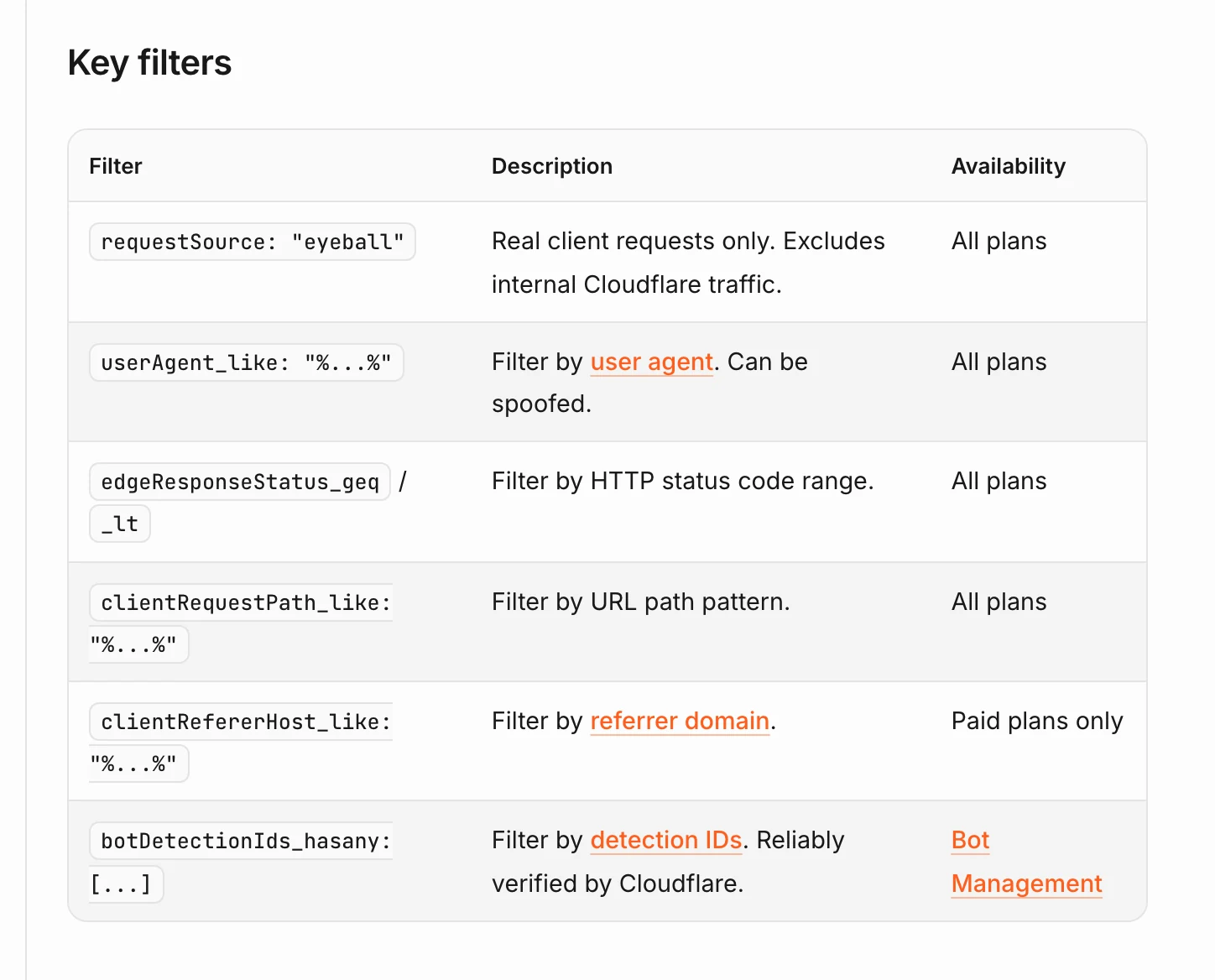Open the Bot Management link

click(x=1026, y=862)
